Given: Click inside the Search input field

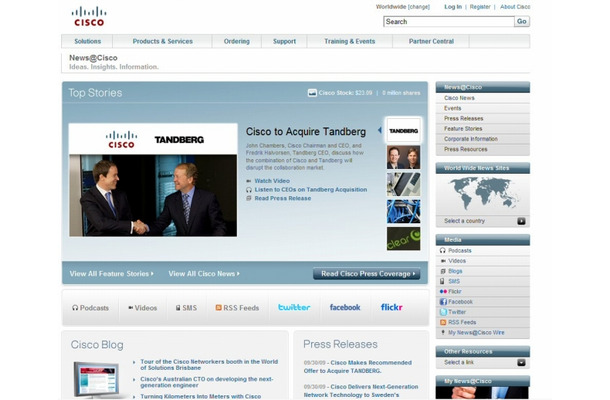Looking at the screenshot, I should [x=449, y=21].
